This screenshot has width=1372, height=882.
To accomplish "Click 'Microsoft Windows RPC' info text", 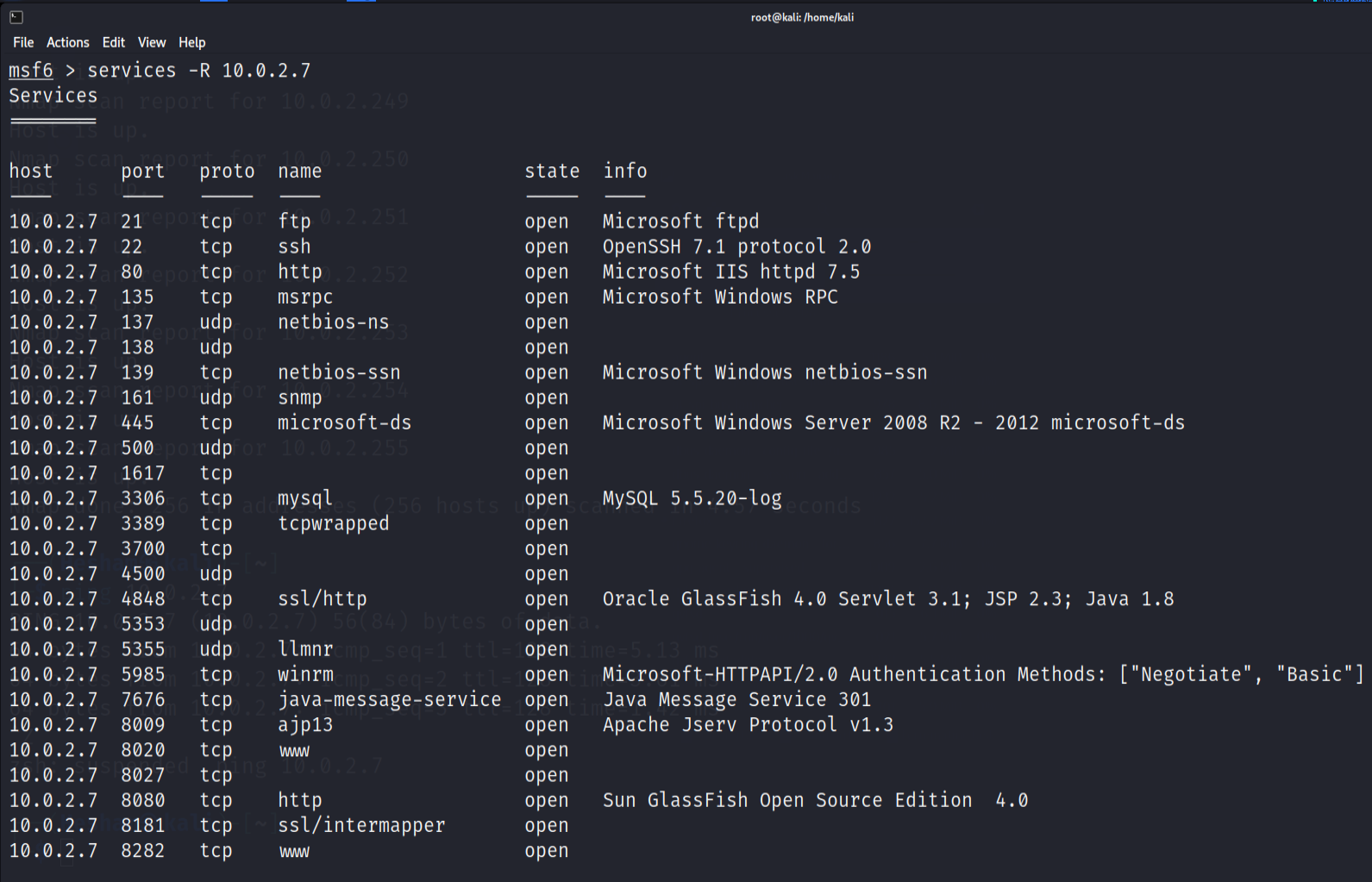I will pos(721,297).
